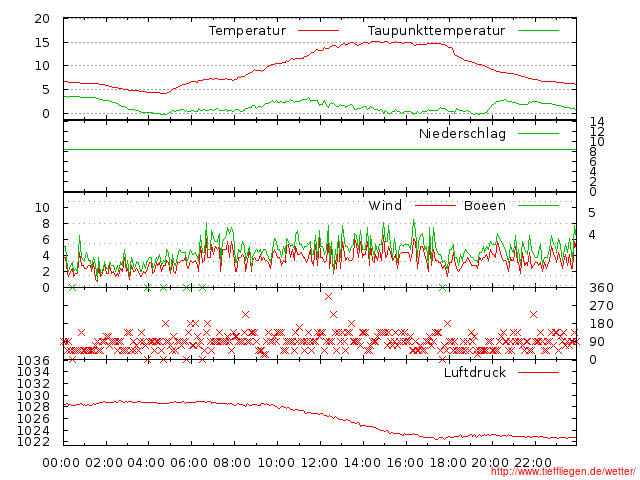Click the red Wind legend line sample

coord(435,205)
